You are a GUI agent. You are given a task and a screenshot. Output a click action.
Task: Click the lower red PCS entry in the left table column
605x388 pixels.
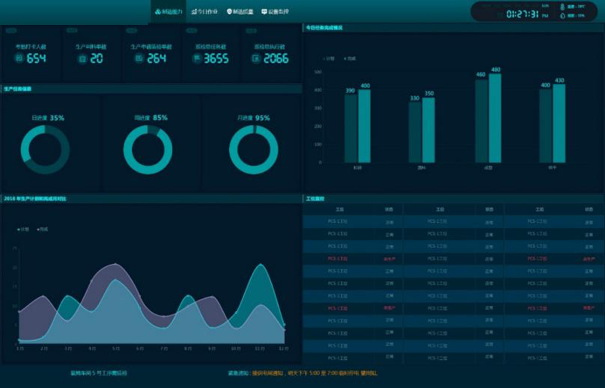click(338, 309)
